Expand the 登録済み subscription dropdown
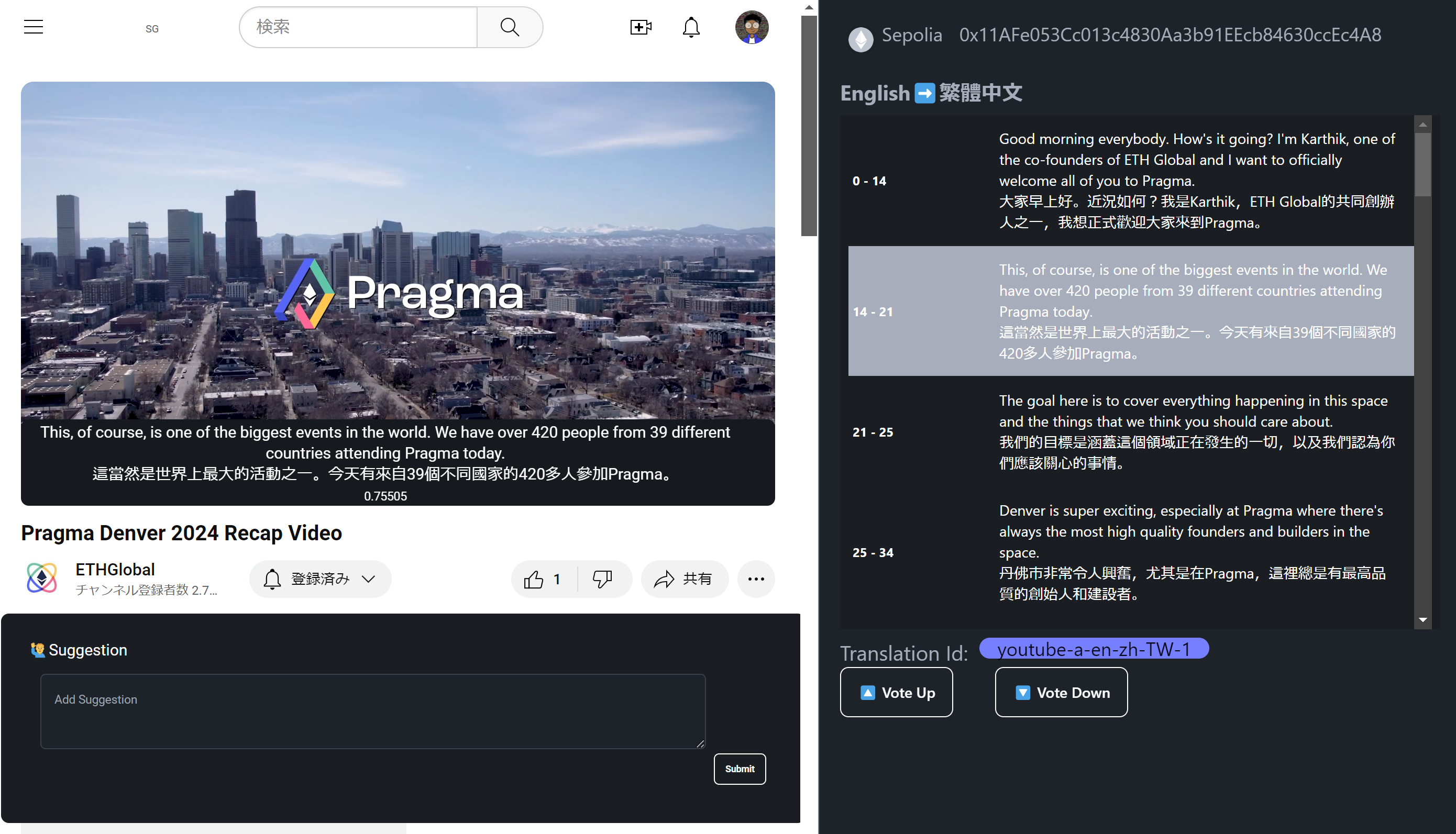The height and width of the screenshot is (834, 1456). coord(369,579)
